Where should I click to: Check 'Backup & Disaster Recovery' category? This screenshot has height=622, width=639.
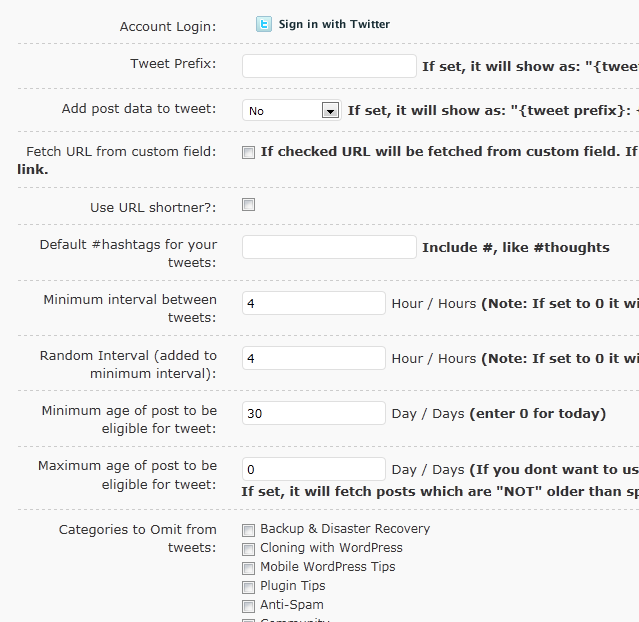click(249, 530)
